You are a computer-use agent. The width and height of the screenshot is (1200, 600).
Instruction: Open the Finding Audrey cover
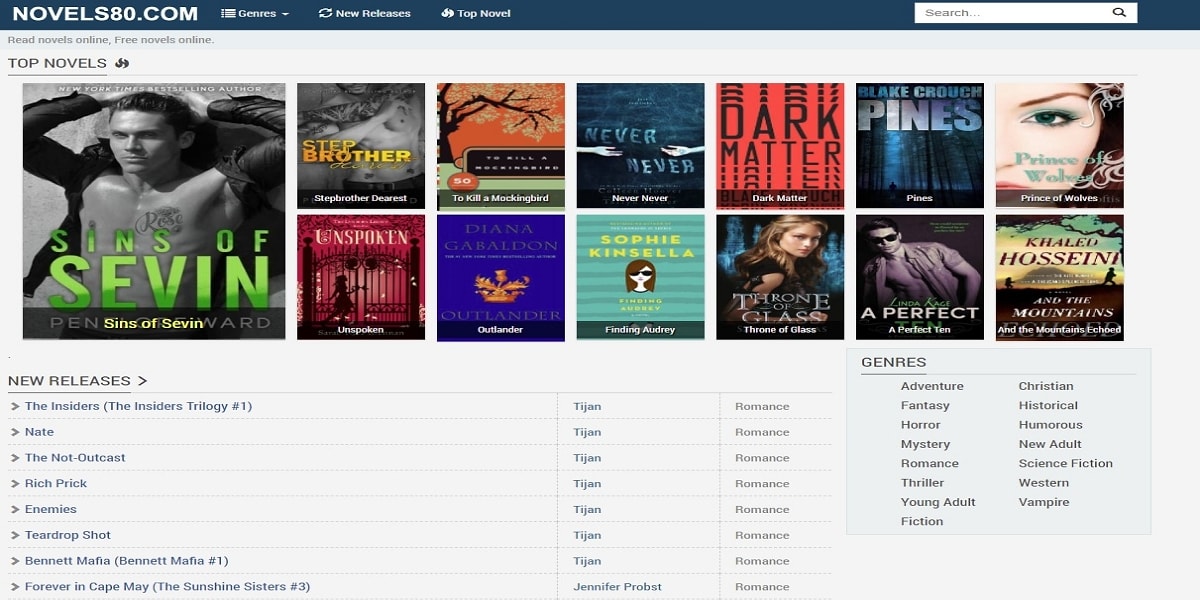click(640, 277)
